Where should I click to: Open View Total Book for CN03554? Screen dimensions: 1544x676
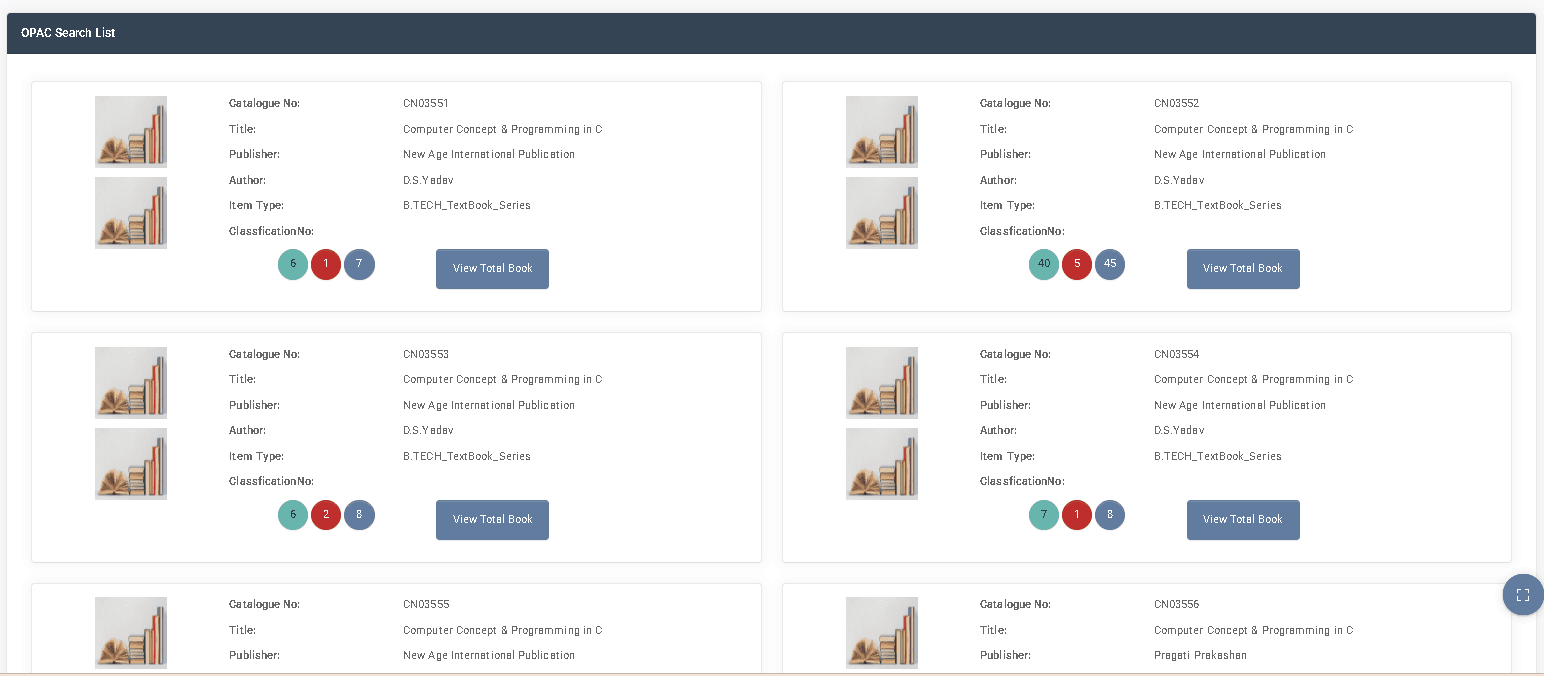pyautogui.click(x=1243, y=520)
